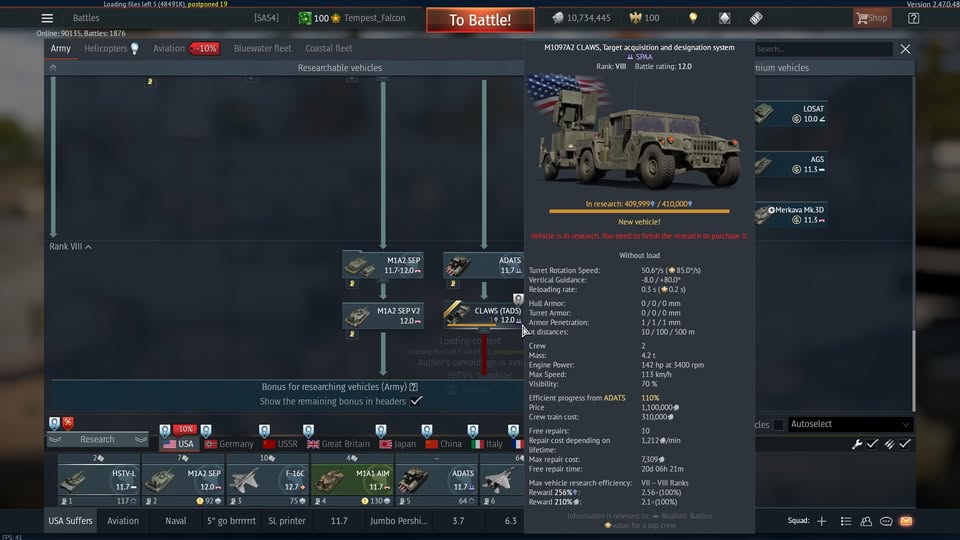Select the Germany nation tab
This screenshot has height=540, width=960.
click(x=228, y=444)
